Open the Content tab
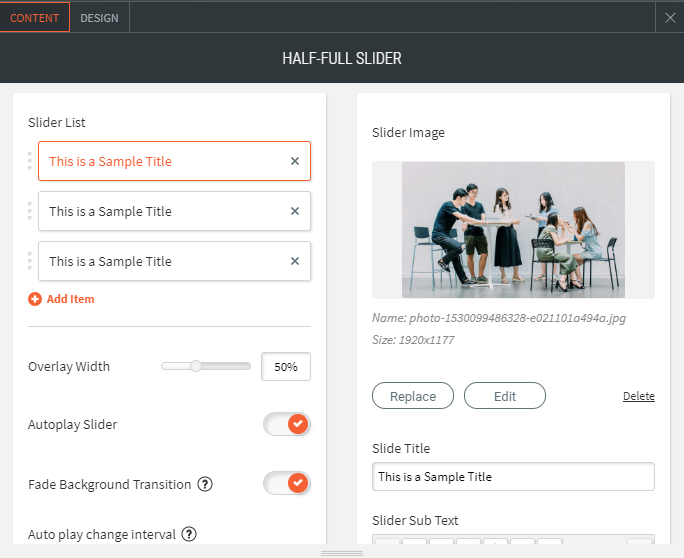Image resolution: width=684 pixels, height=558 pixels. click(x=35, y=18)
